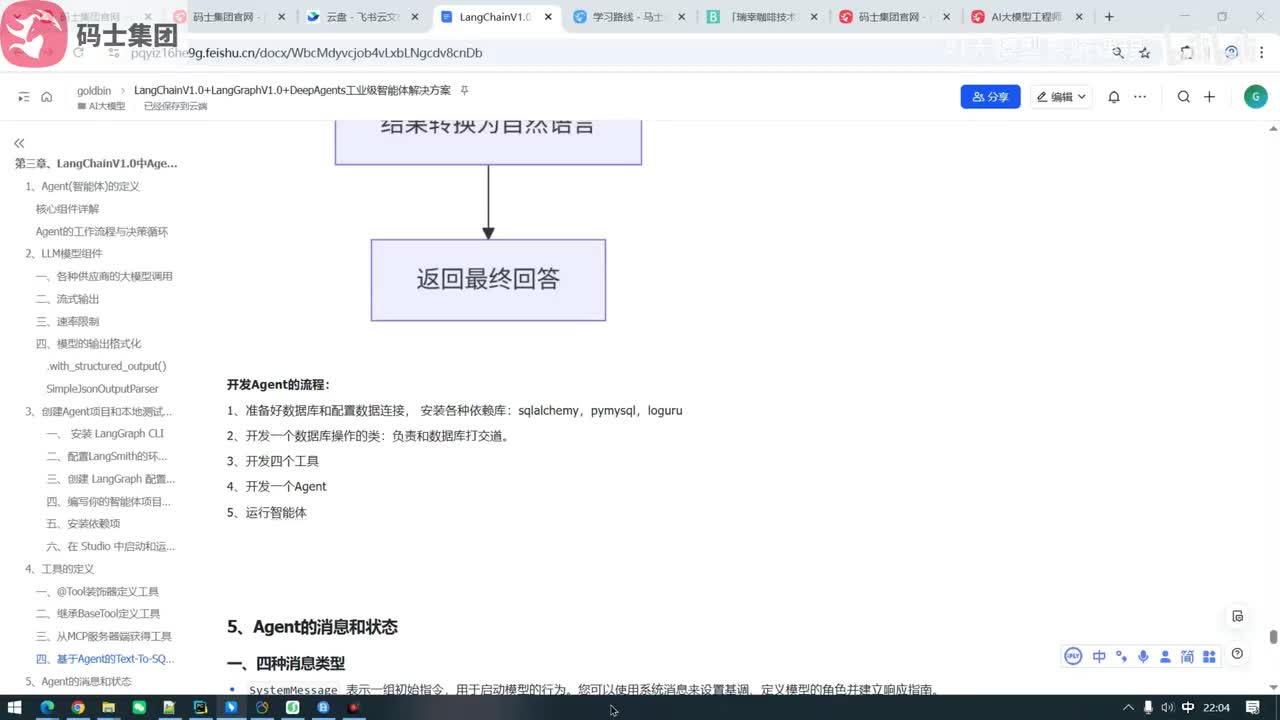Screen dimensions: 1280x720
Task: Toggle the sidebar menu list icon
Action: click(24, 97)
